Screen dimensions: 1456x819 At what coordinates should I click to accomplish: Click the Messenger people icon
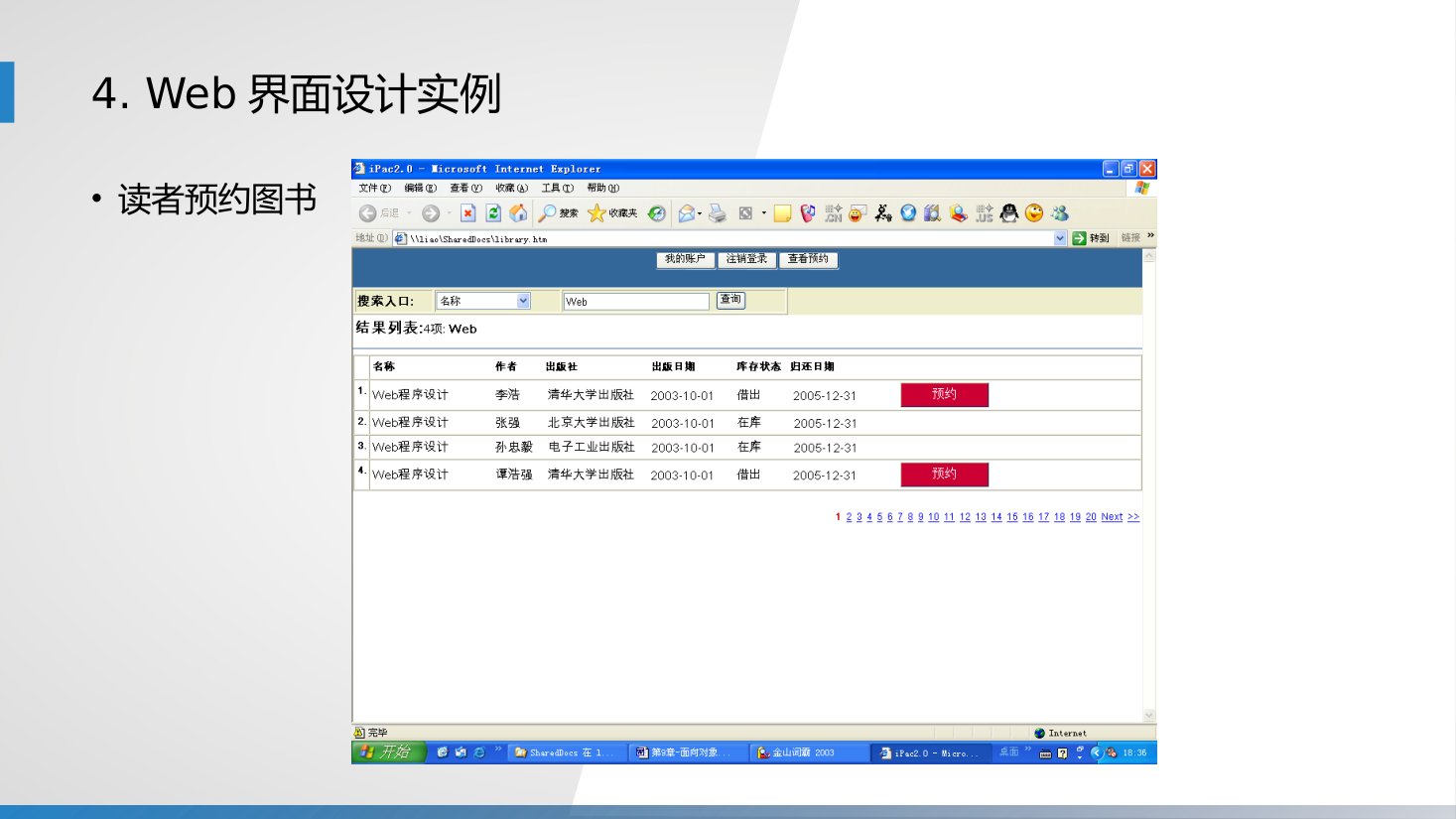(x=1060, y=213)
